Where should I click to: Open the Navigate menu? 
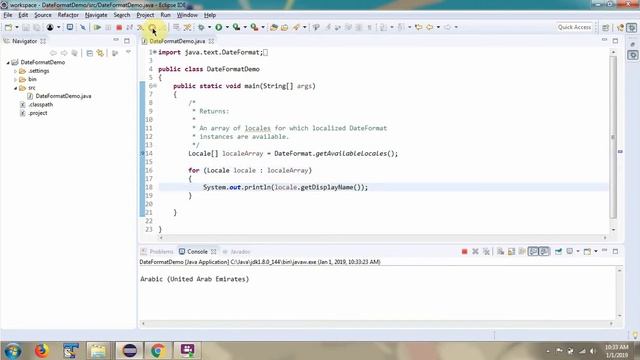click(x=96, y=15)
